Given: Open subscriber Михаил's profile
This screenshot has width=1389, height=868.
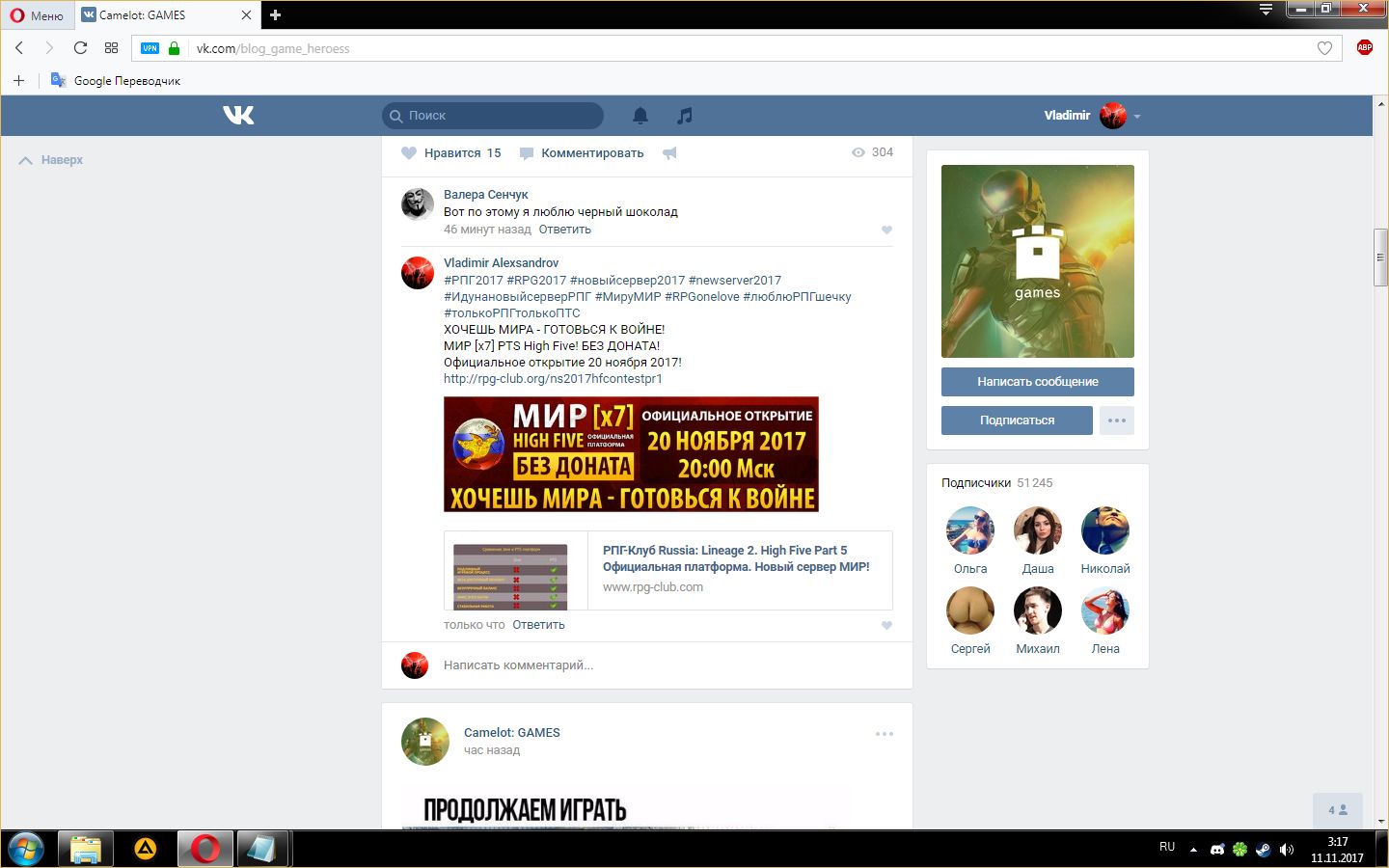Looking at the screenshot, I should click(x=1038, y=621).
